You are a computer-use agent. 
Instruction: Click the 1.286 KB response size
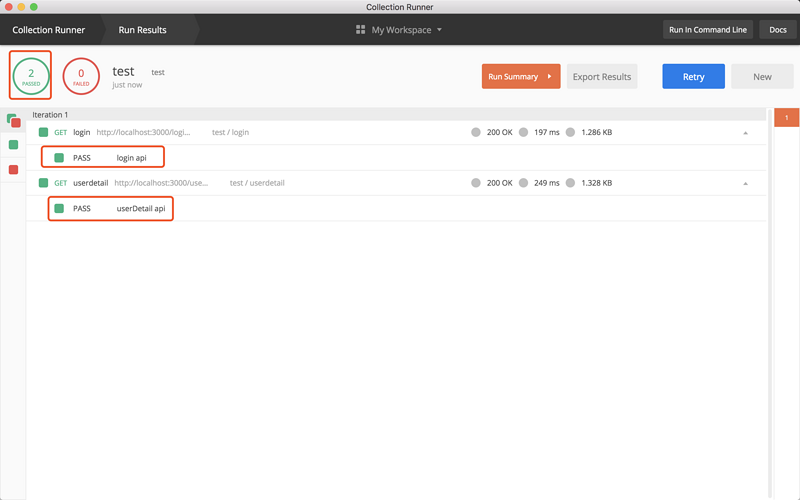pyautogui.click(x=596, y=132)
